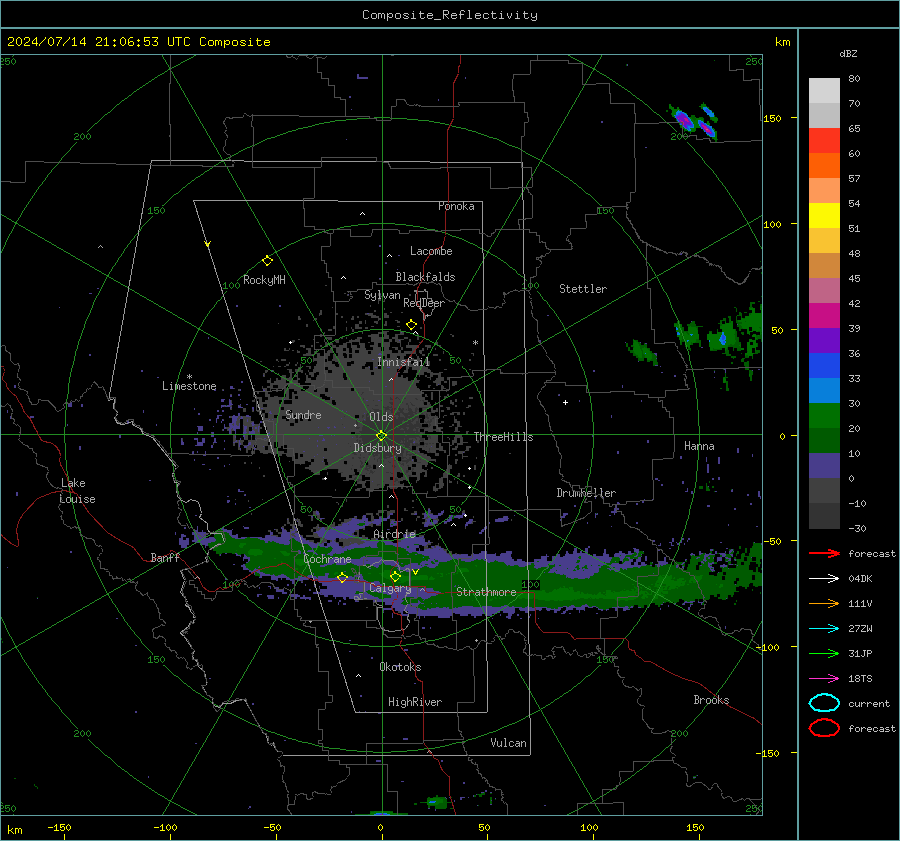The width and height of the screenshot is (900, 841).
Task: Select the lightest gray 70–80 dBZ swatch
Action: (824, 91)
